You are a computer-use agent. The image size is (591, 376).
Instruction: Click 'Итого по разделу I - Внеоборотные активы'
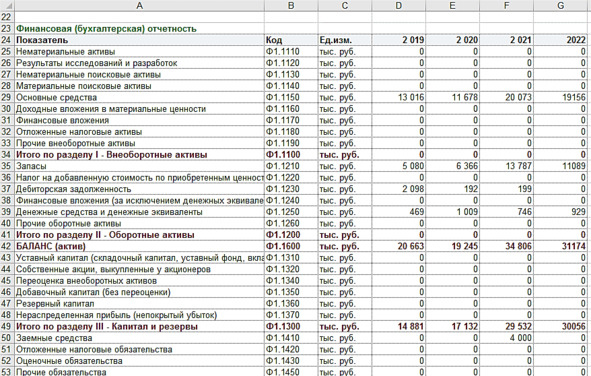[x=139, y=155]
